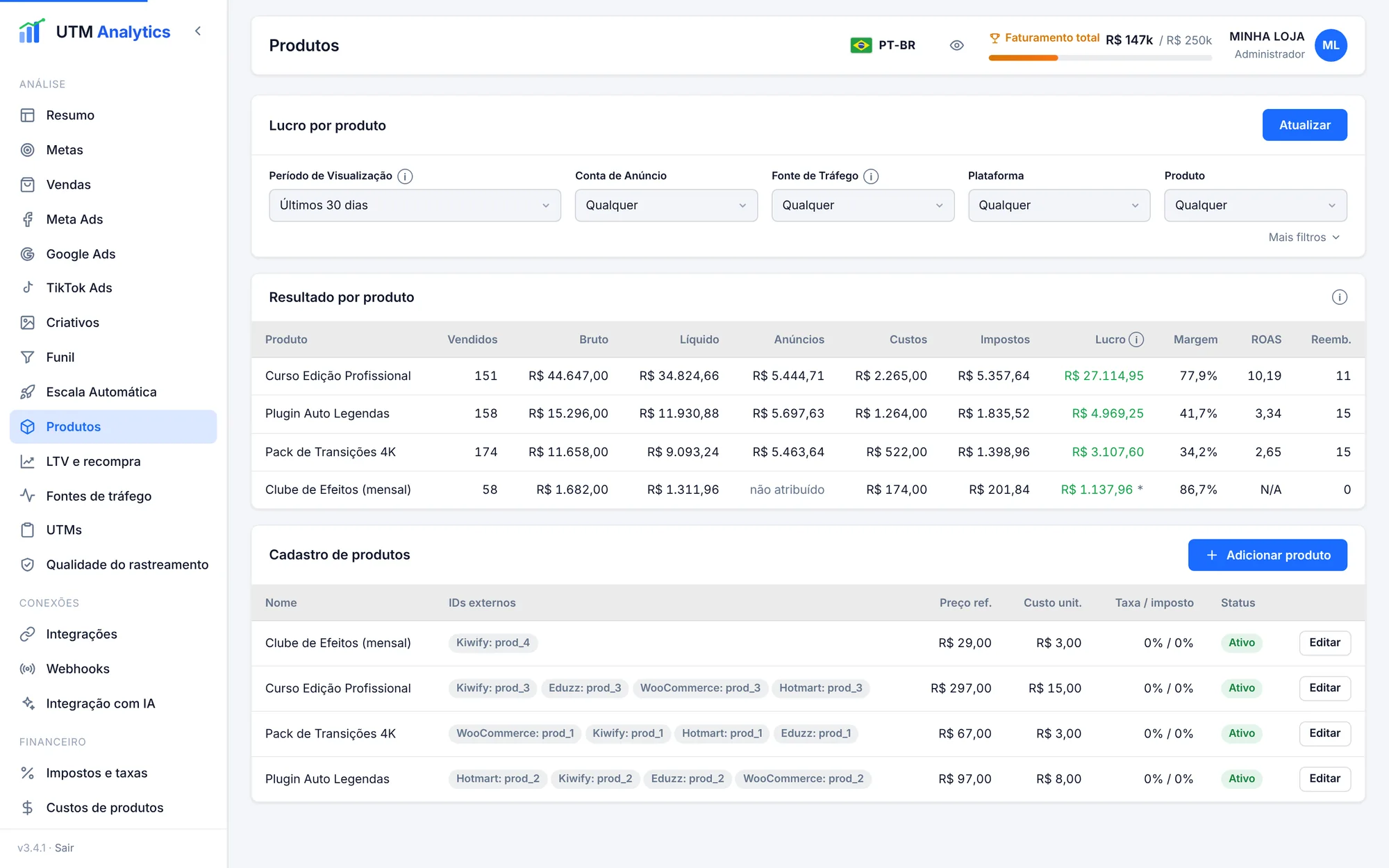Click the Webhooks broadcast icon
1389x868 pixels.
click(x=28, y=669)
